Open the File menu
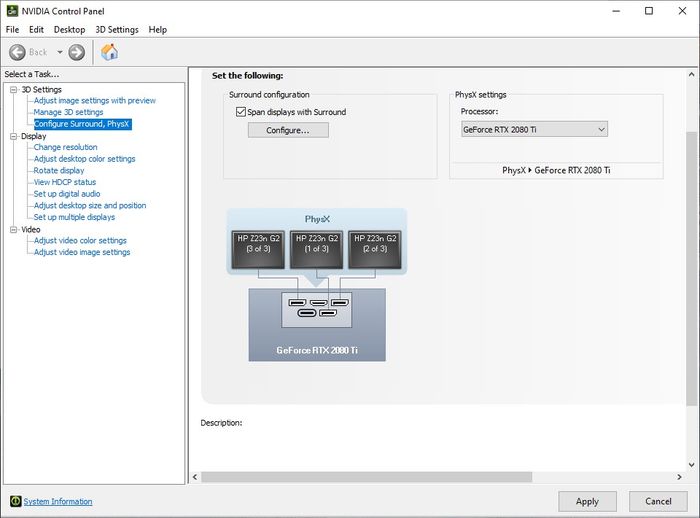The height and width of the screenshot is (518, 700). click(x=12, y=29)
